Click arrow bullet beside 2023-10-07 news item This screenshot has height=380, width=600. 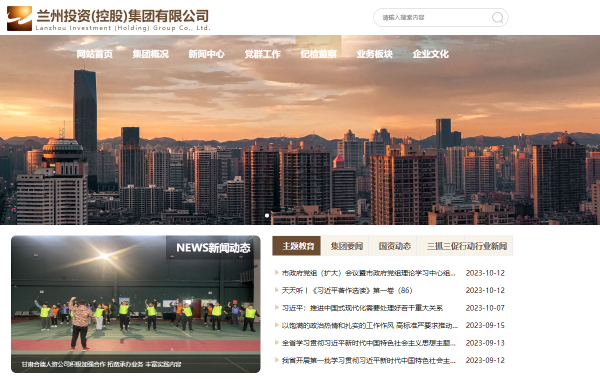pyautogui.click(x=277, y=307)
